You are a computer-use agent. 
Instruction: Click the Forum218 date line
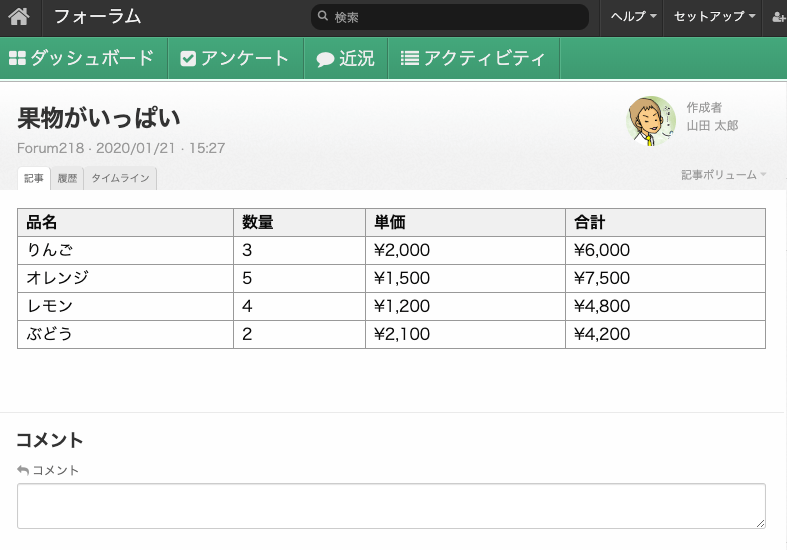121,149
